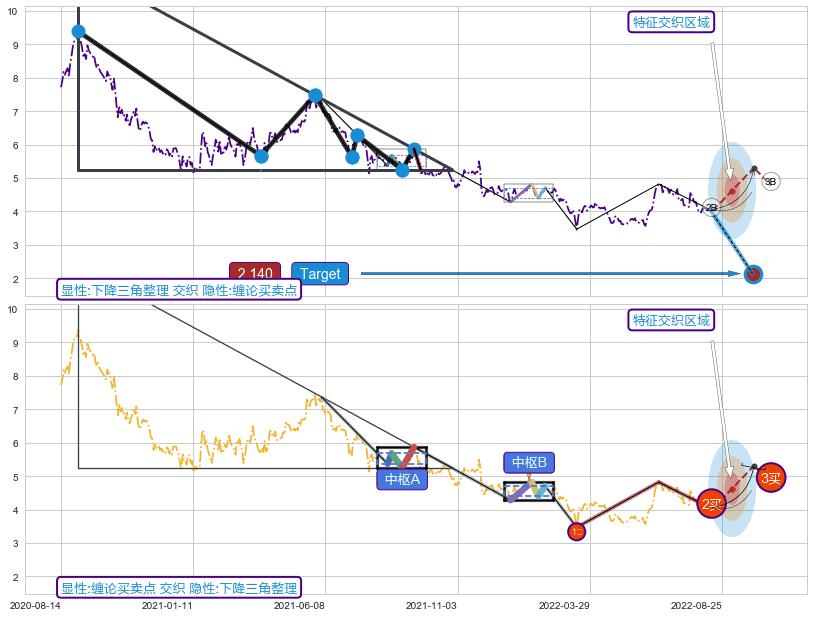Image resolution: width=813 pixels, height=617 pixels.
Task: Click lower chart 特征交织区域 annotation
Action: (671, 320)
